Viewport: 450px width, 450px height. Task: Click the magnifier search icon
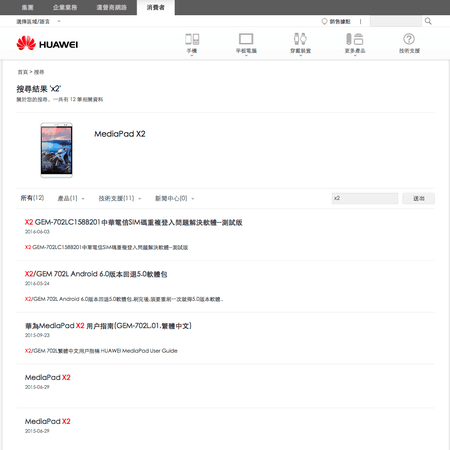coord(428,21)
